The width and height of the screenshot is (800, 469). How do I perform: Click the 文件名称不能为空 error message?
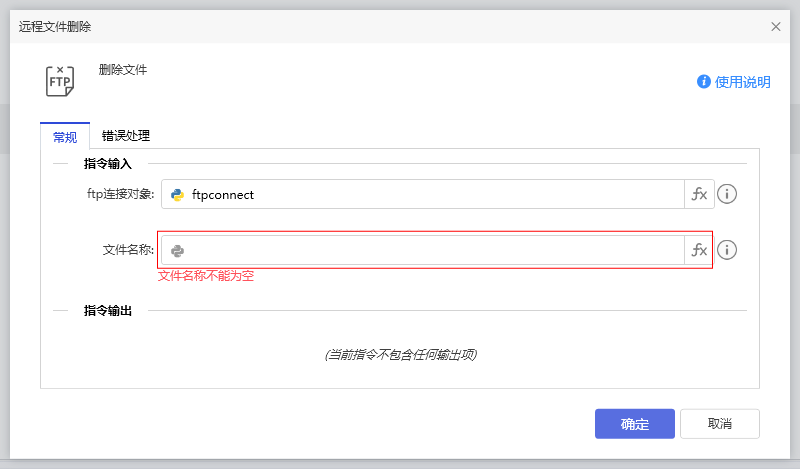coord(206,276)
